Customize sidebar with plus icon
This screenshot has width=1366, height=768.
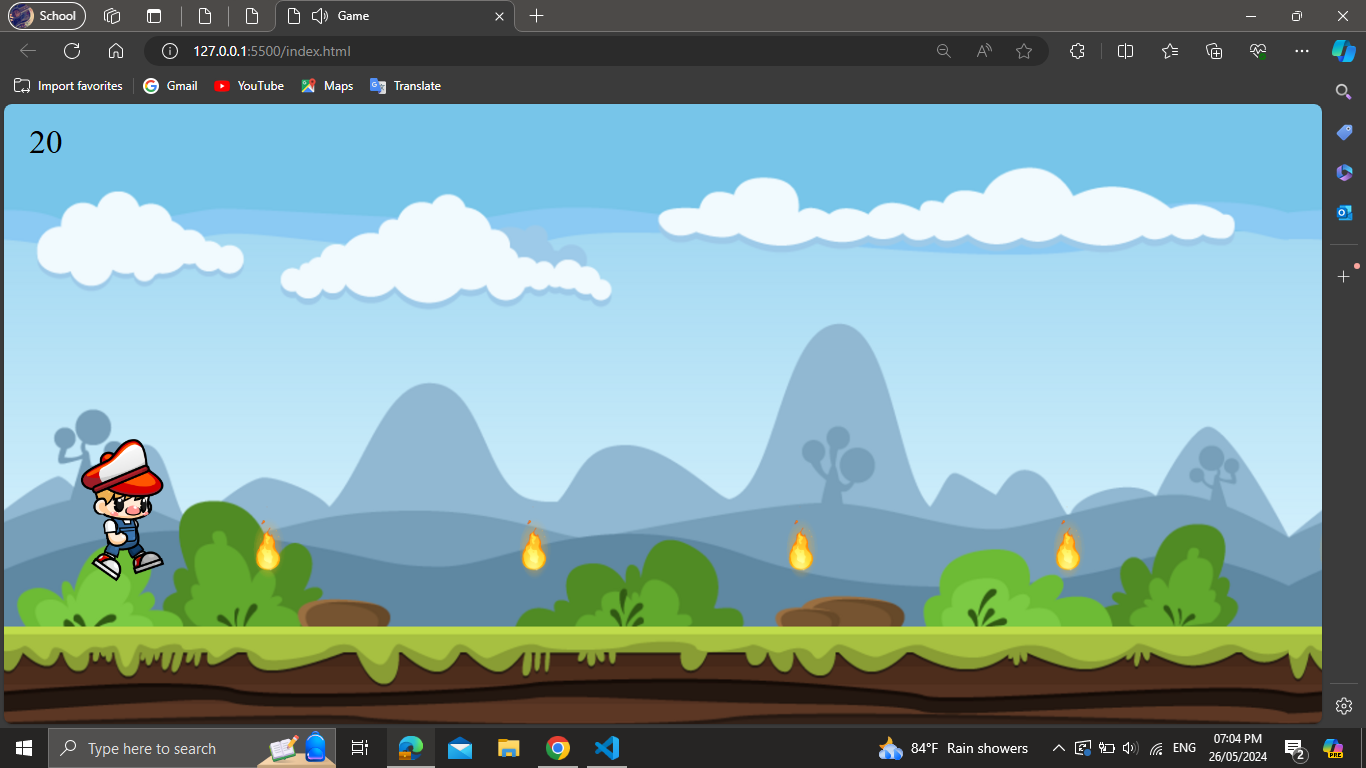1344,276
